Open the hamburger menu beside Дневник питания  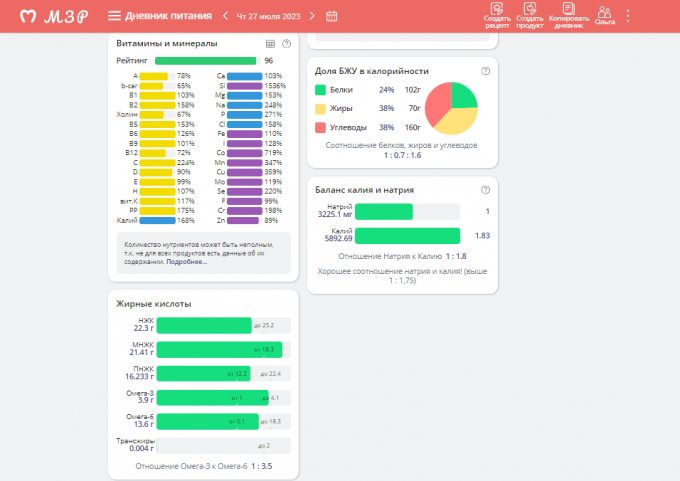pyautogui.click(x=114, y=16)
